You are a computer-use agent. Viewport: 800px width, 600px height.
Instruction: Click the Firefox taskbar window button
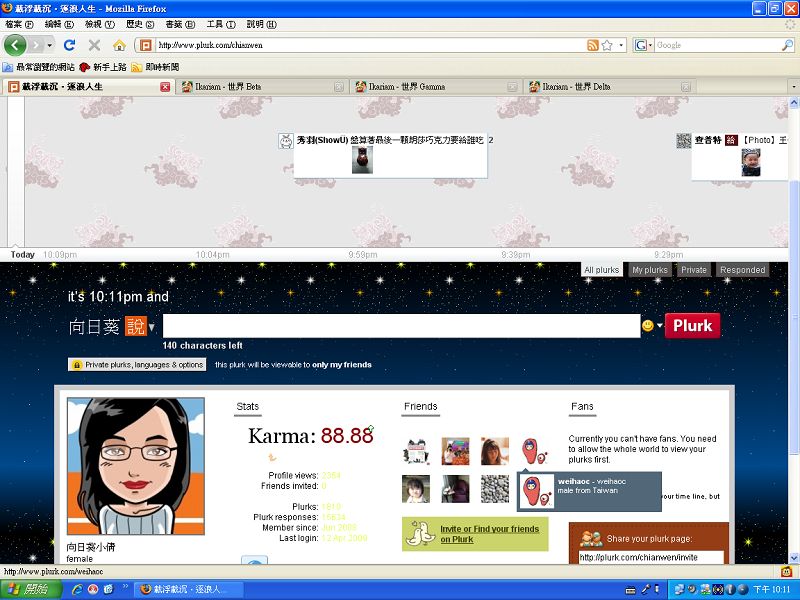[188, 590]
